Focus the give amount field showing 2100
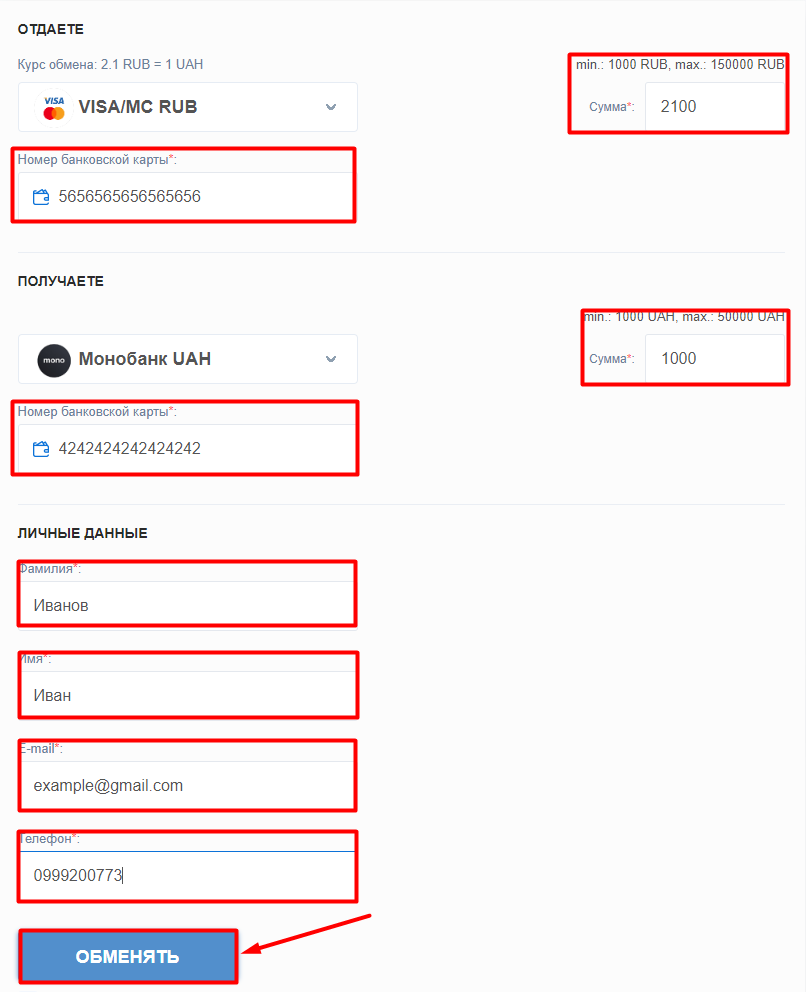The height and width of the screenshot is (992, 806). 715,106
